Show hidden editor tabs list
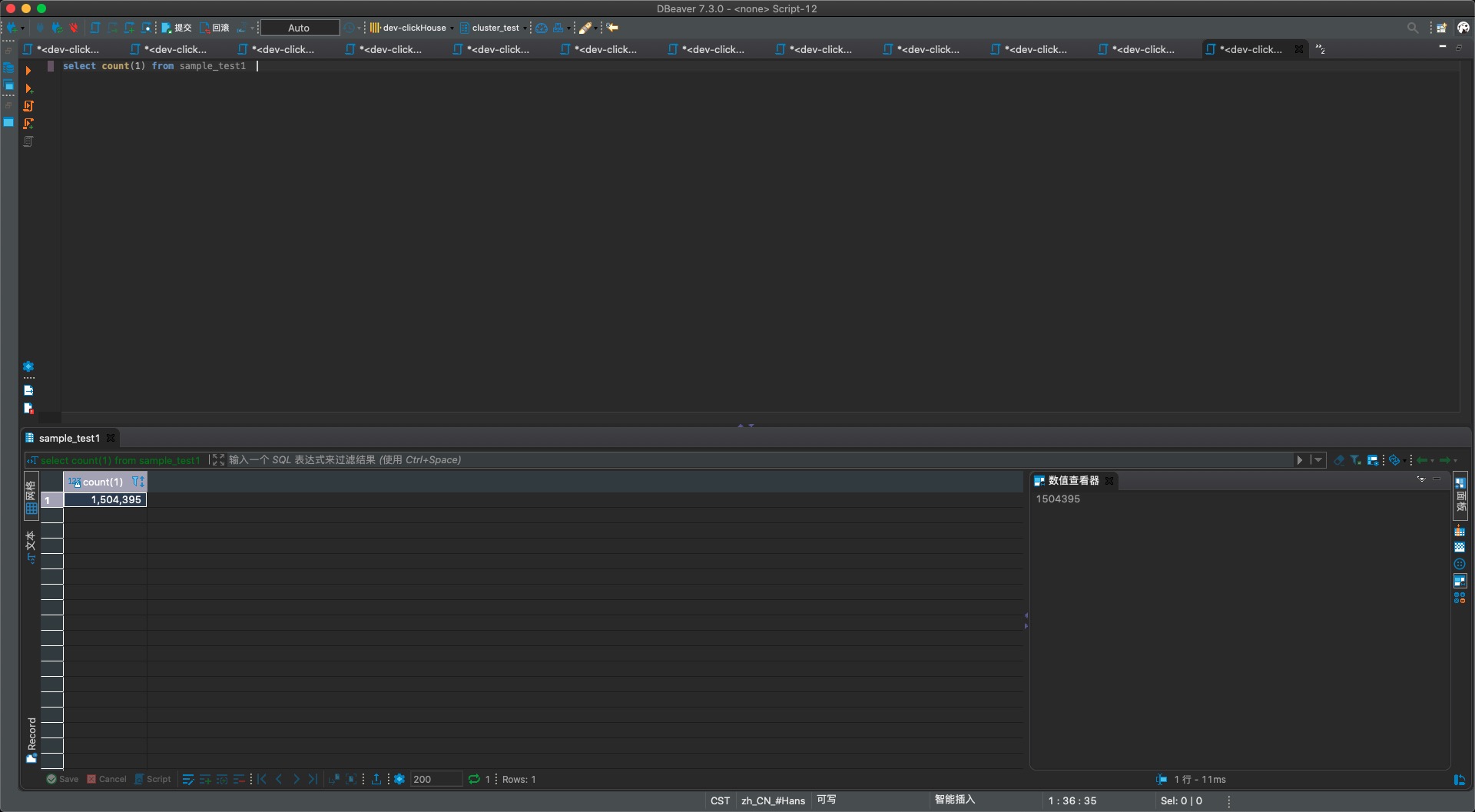Image resolution: width=1475 pixels, height=812 pixels. click(x=1320, y=49)
